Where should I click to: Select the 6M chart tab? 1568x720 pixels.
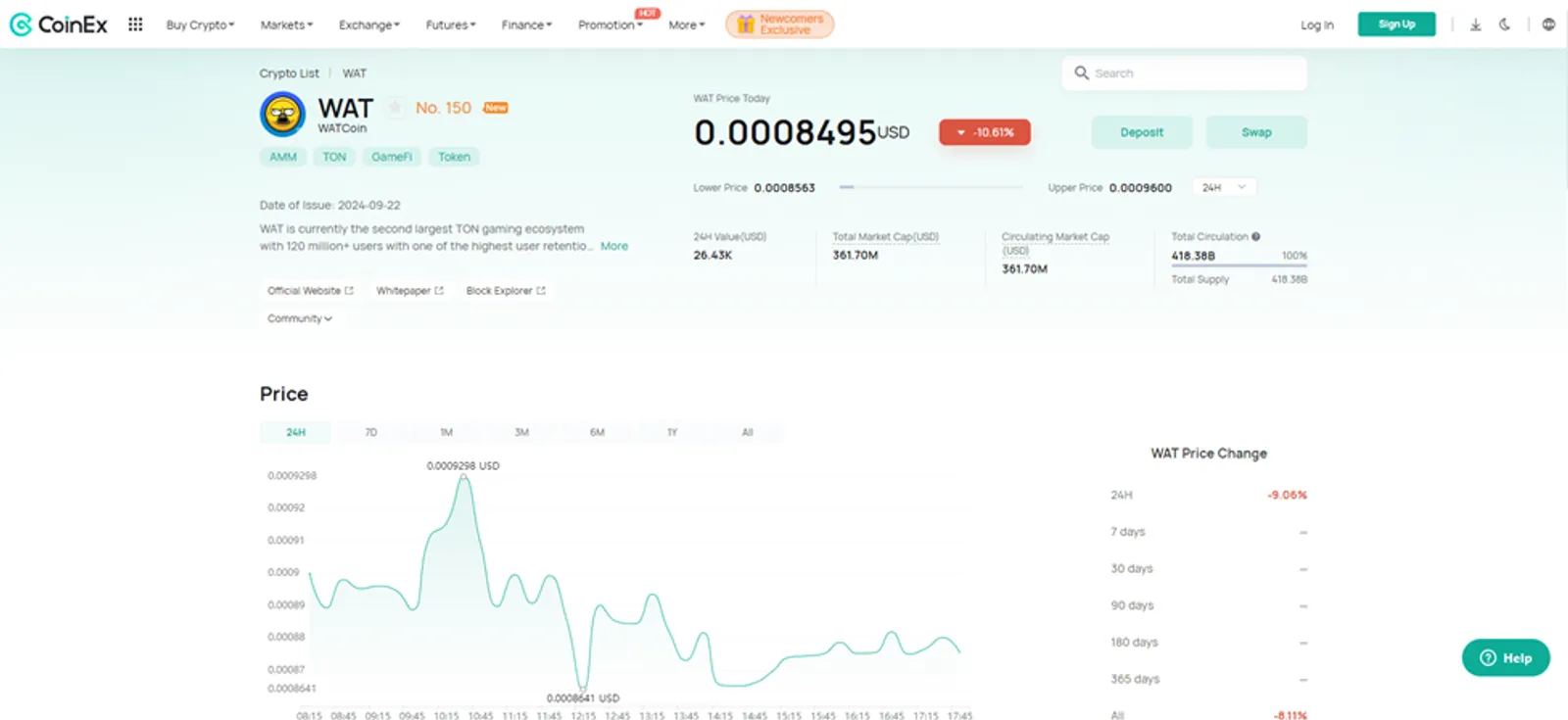(x=597, y=432)
